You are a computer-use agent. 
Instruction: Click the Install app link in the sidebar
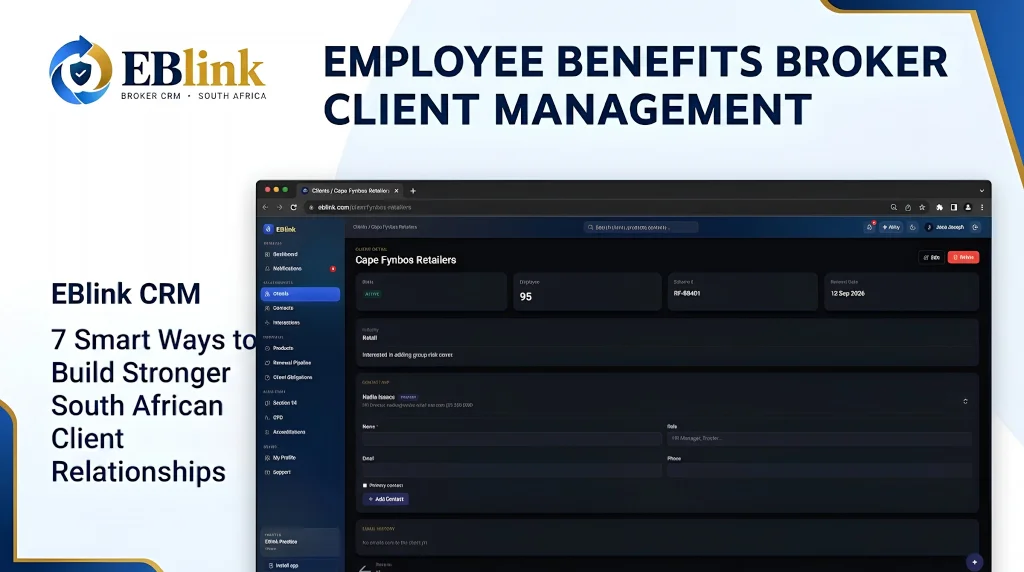283,565
